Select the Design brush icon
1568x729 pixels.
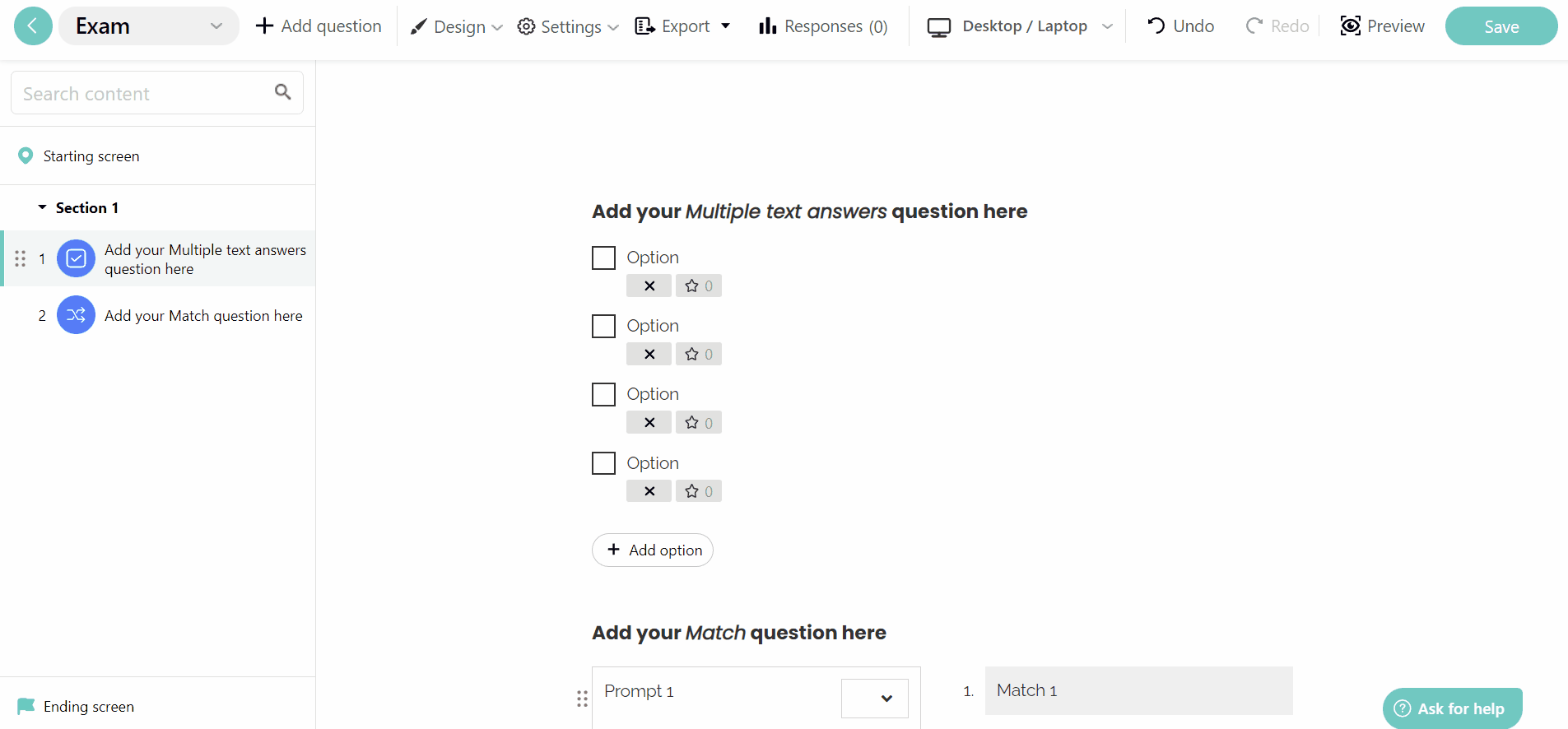tap(420, 26)
